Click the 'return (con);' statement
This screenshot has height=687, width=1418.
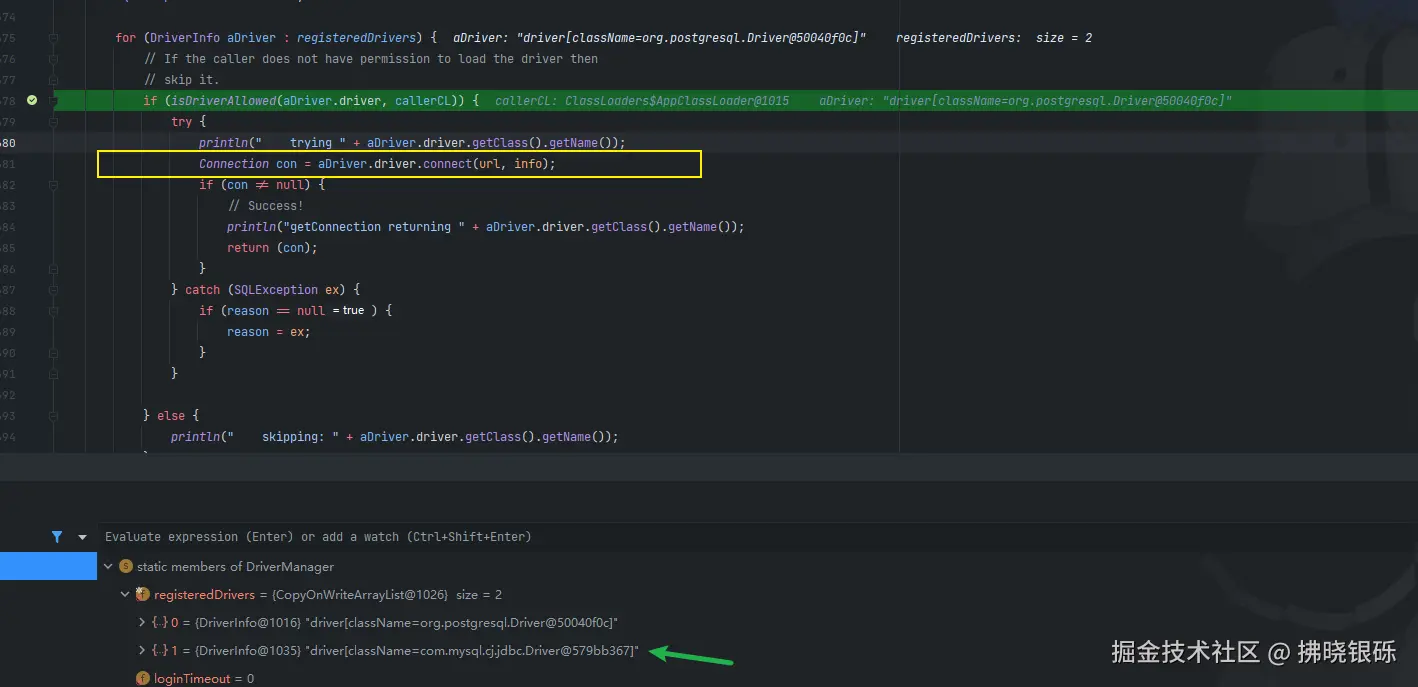[x=272, y=248]
